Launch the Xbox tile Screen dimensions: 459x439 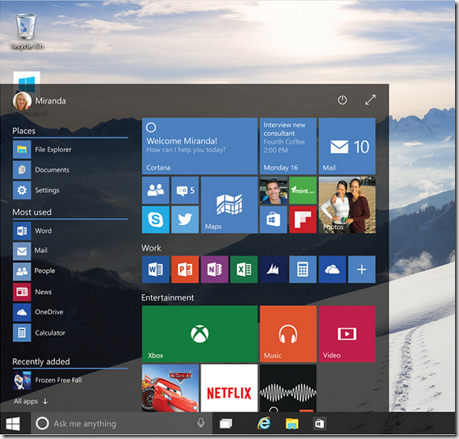pos(200,334)
